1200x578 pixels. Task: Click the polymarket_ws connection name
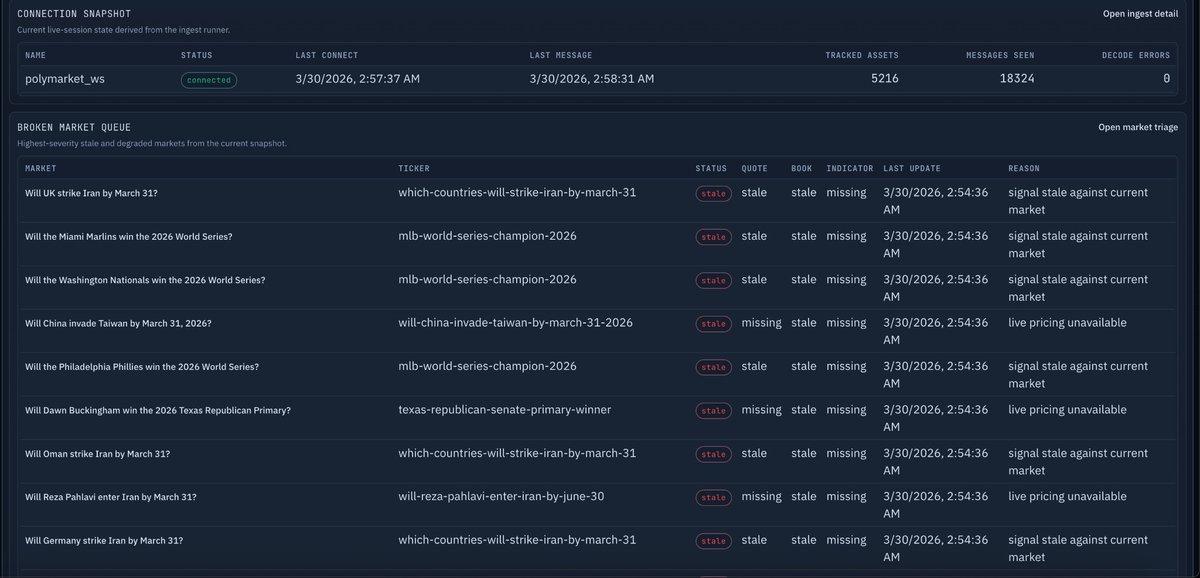click(x=64, y=79)
